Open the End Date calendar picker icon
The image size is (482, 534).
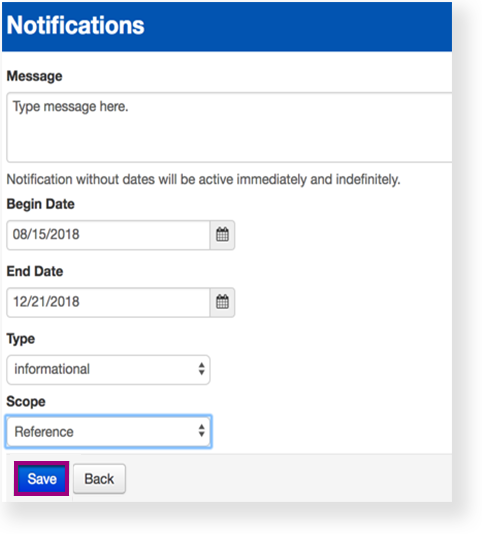(222, 302)
